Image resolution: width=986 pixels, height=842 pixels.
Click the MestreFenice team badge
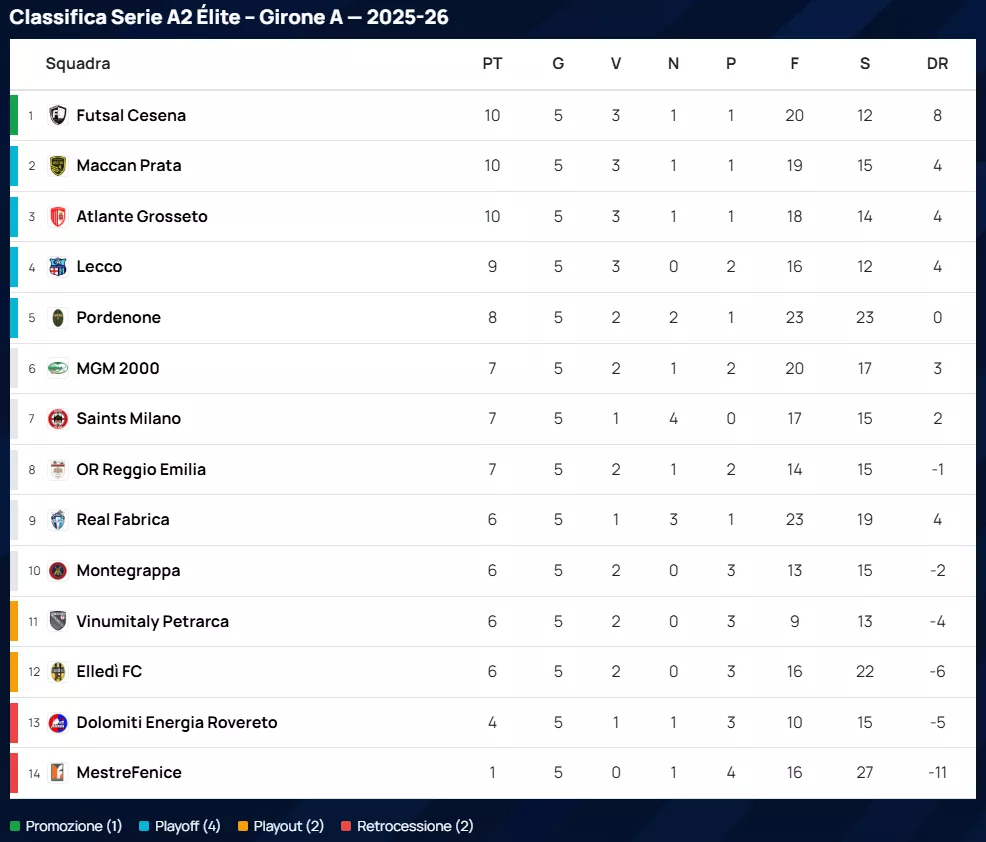tap(58, 773)
